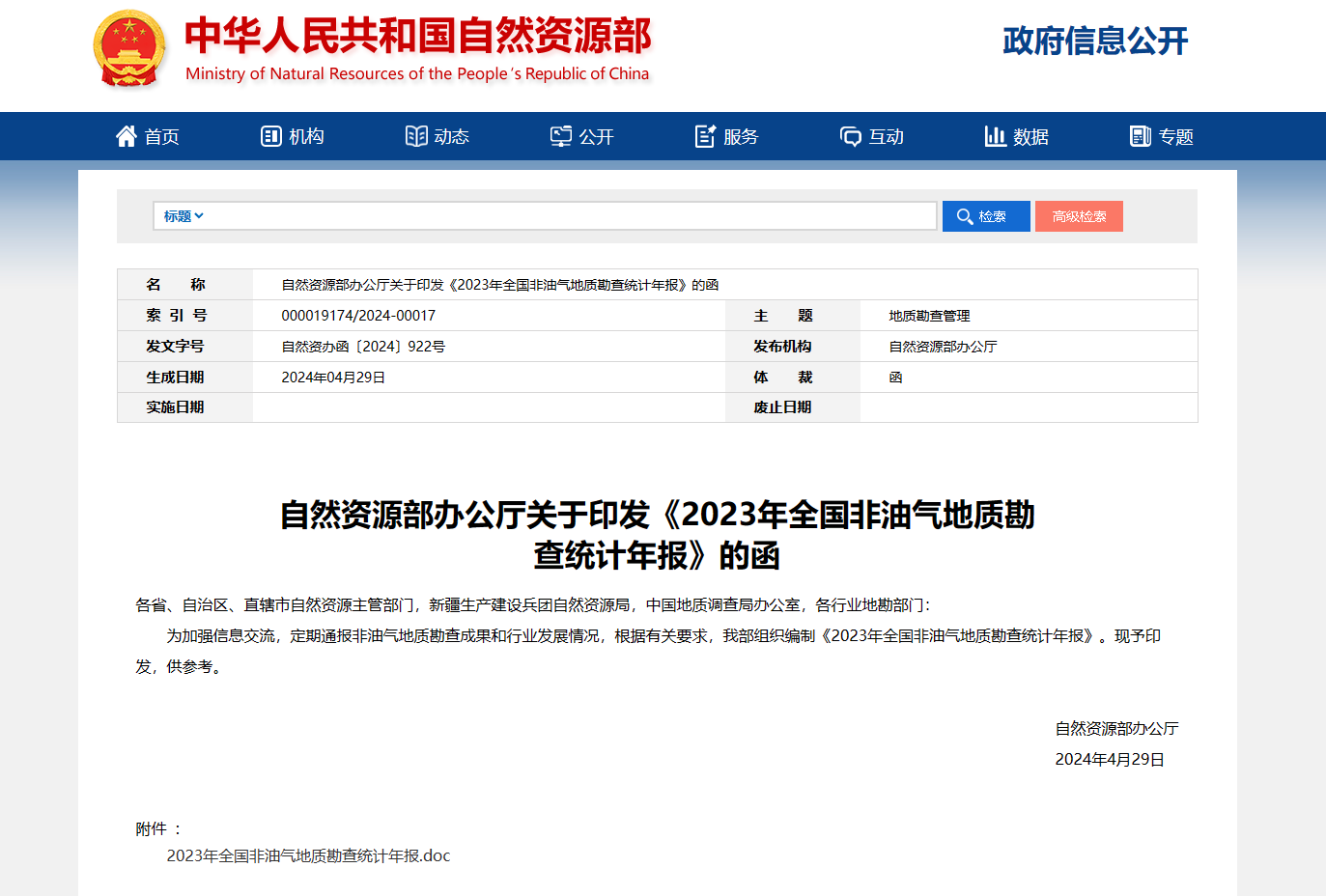Click the home icon in navigation bar
1326x896 pixels.
[x=127, y=136]
